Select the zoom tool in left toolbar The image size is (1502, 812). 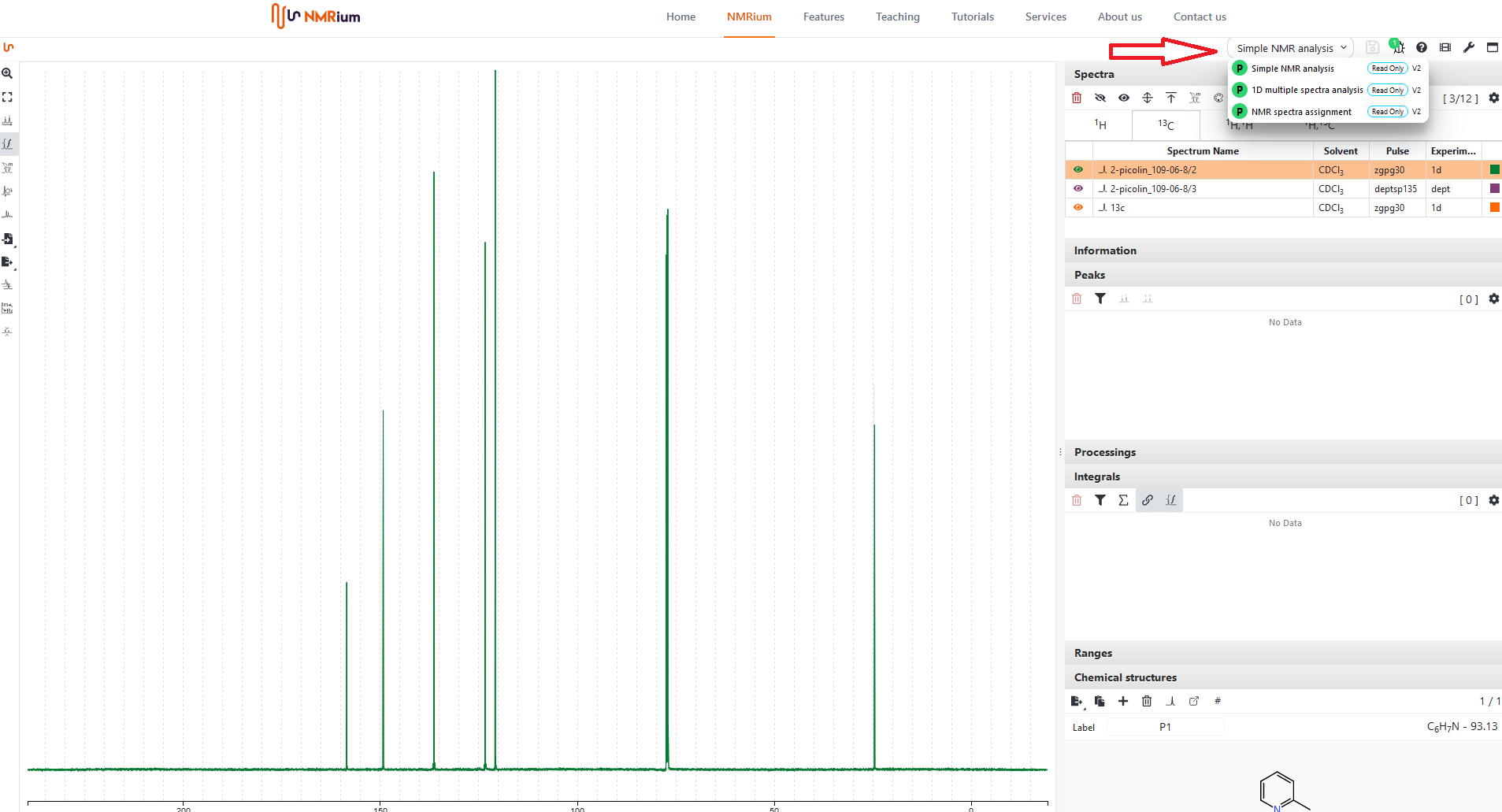[x=7, y=73]
